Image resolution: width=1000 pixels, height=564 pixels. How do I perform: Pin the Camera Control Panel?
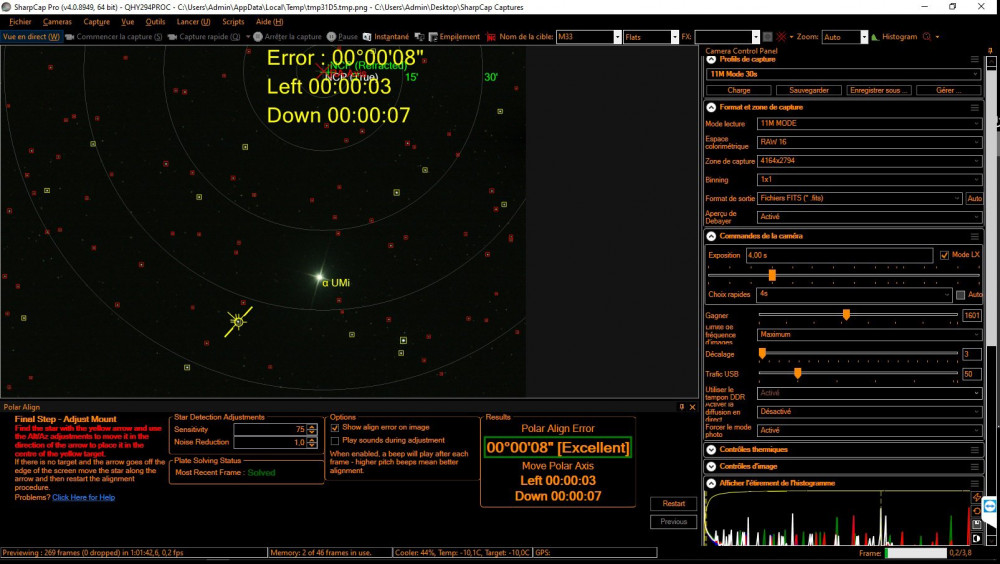coord(990,50)
